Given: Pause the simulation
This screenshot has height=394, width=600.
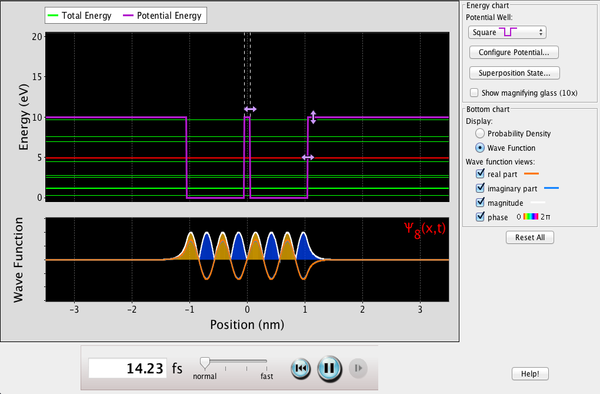Looking at the screenshot, I should (329, 368).
